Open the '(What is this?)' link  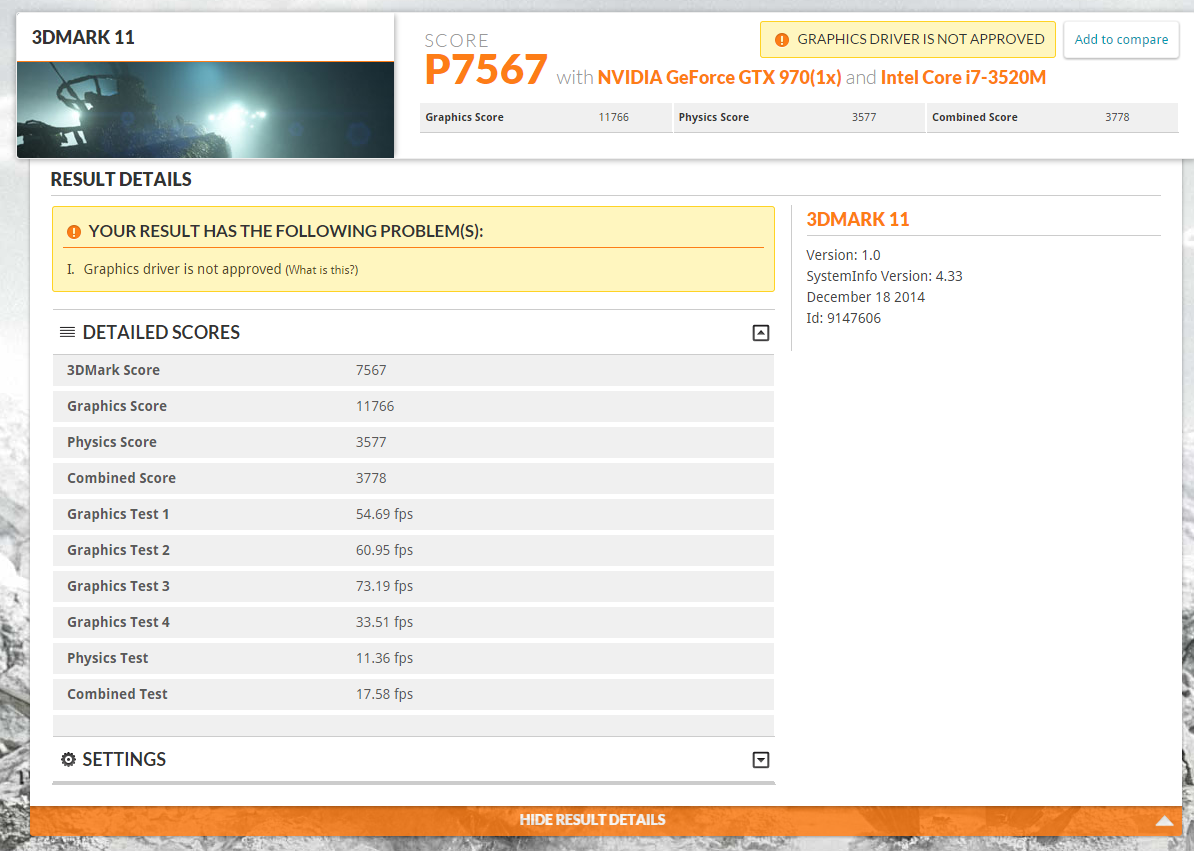pyautogui.click(x=321, y=269)
